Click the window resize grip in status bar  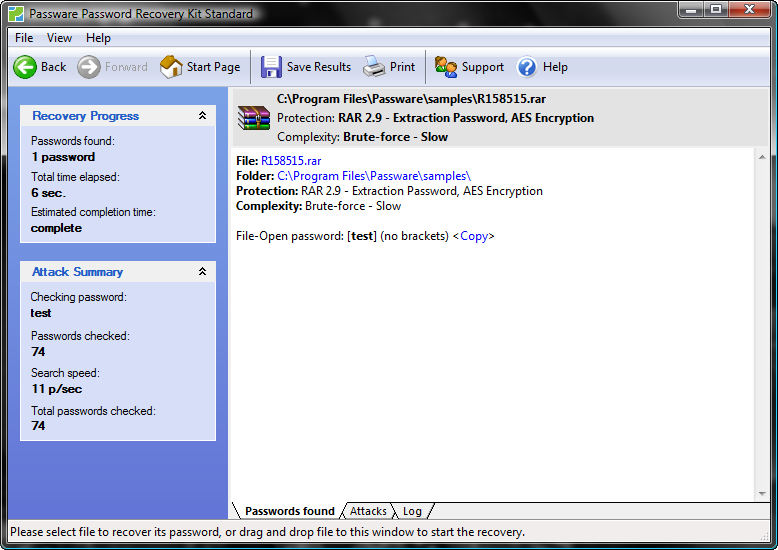pyautogui.click(x=765, y=536)
